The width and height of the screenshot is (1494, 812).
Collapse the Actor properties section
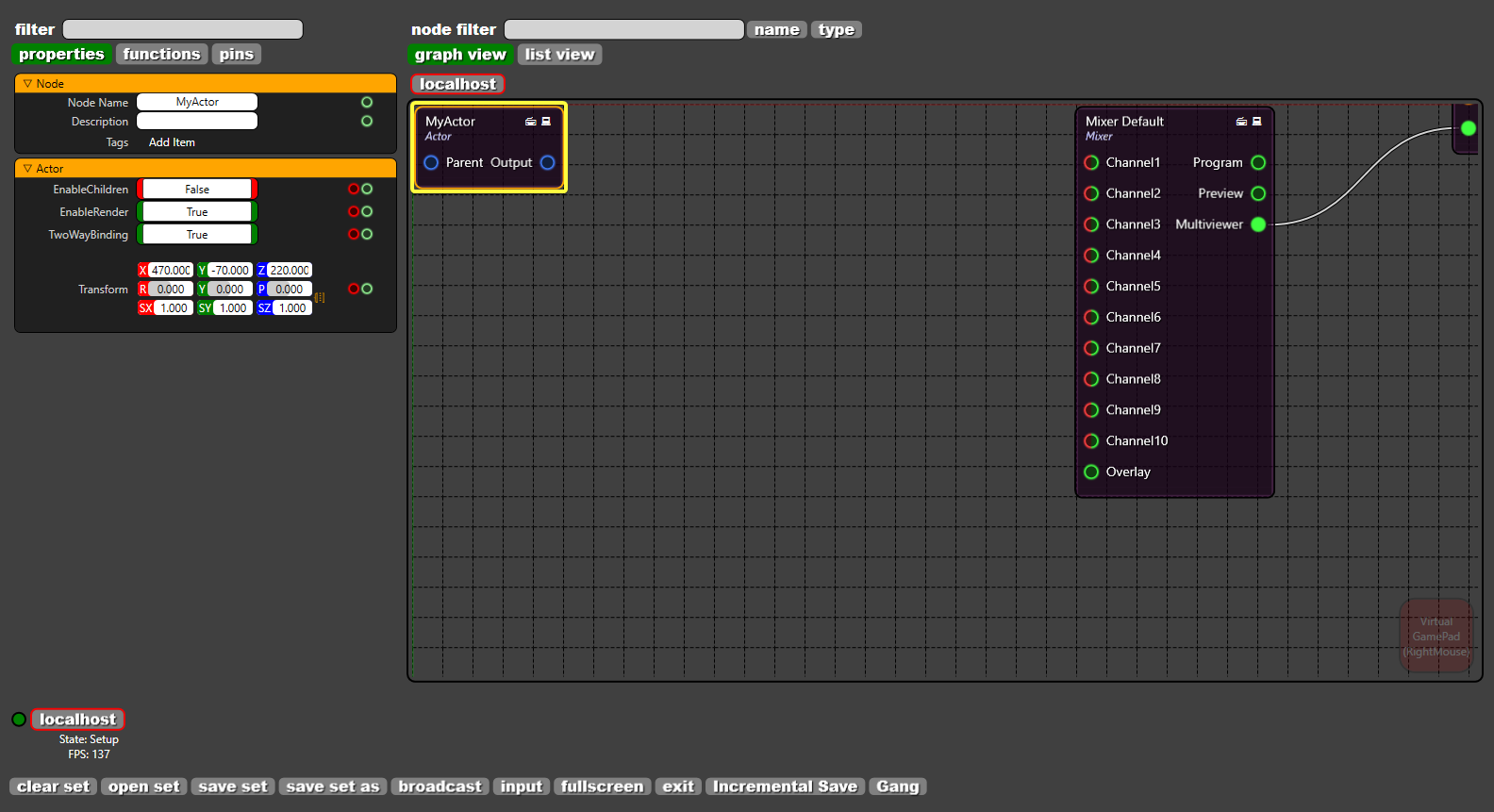tap(28, 169)
